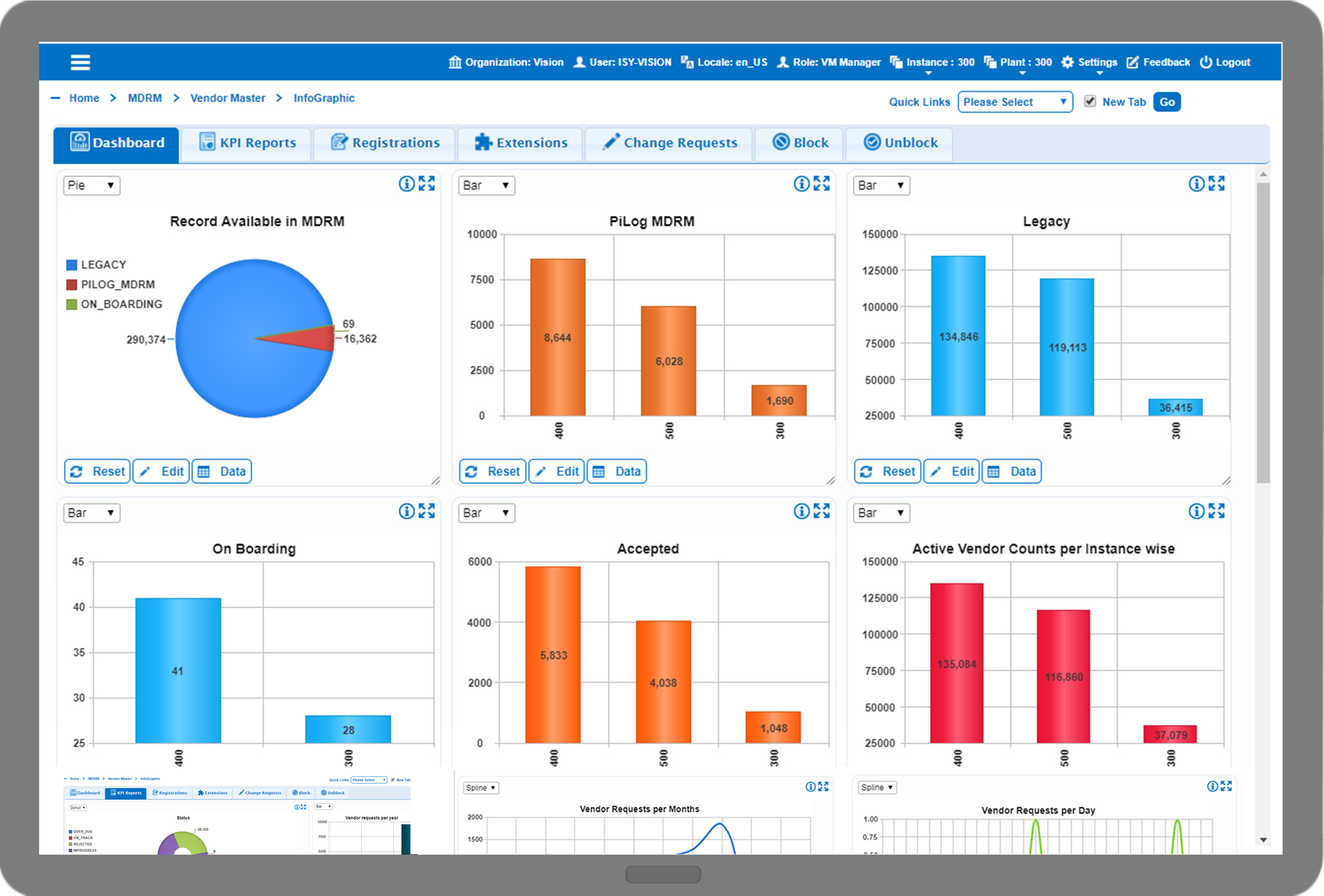The width and height of the screenshot is (1324, 896).
Task: Open the Change Requests tab
Action: coord(668,143)
